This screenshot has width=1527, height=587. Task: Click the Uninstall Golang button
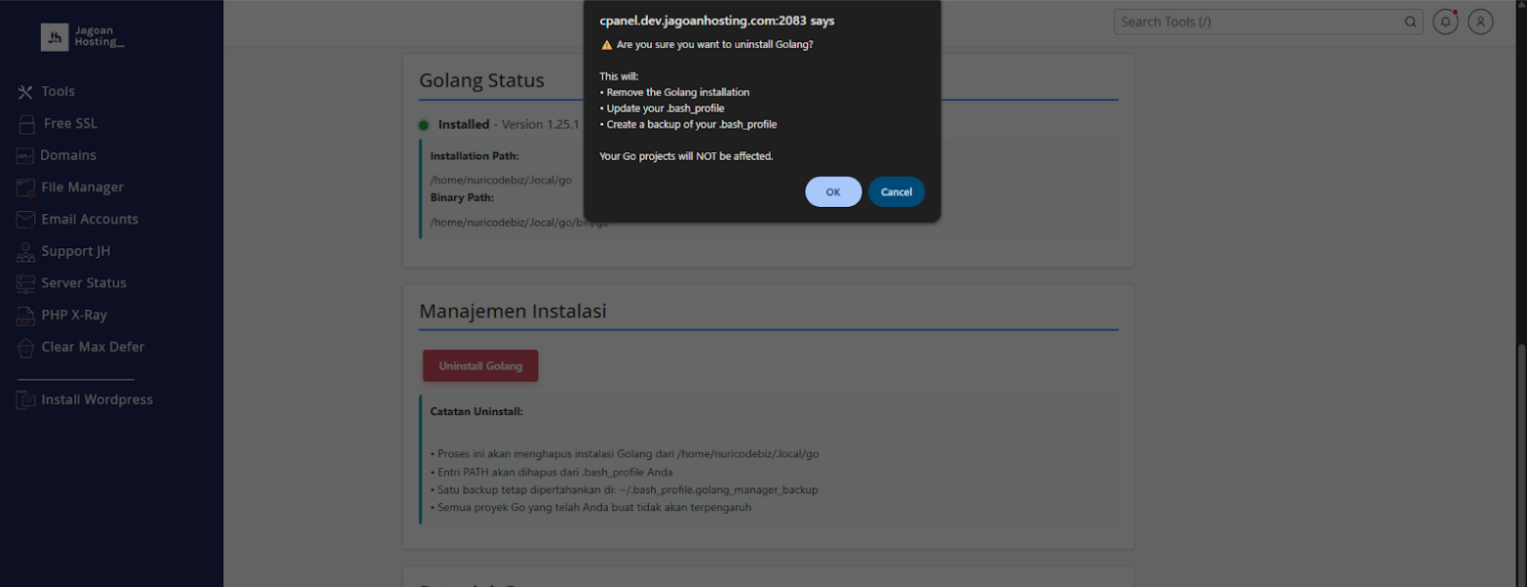tap(480, 366)
